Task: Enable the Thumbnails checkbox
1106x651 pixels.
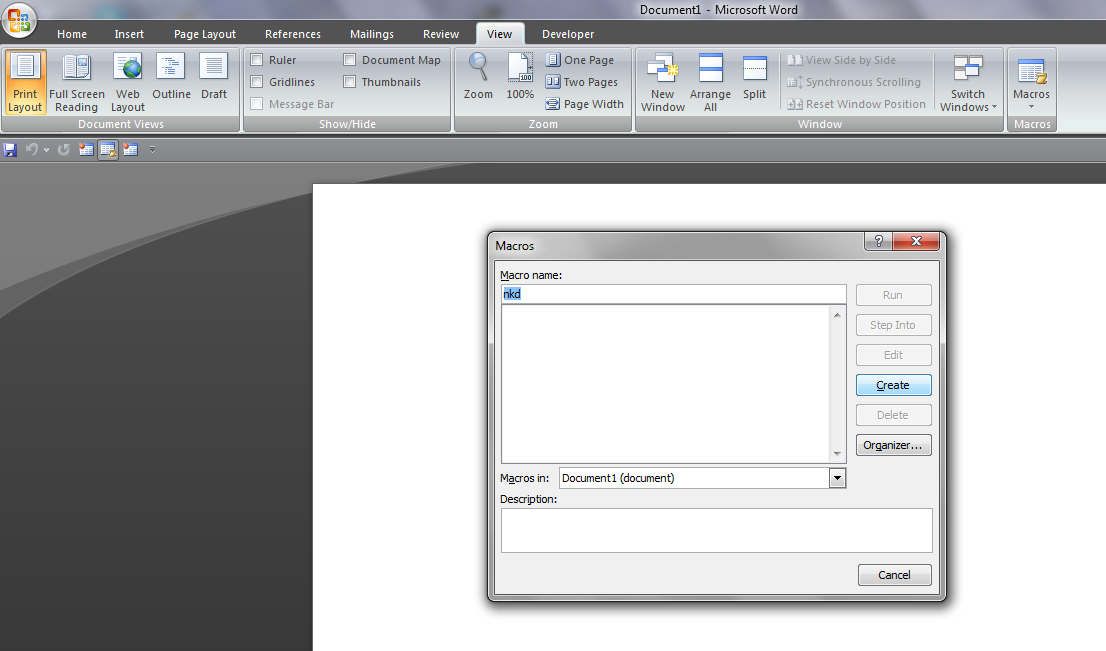Action: [350, 82]
